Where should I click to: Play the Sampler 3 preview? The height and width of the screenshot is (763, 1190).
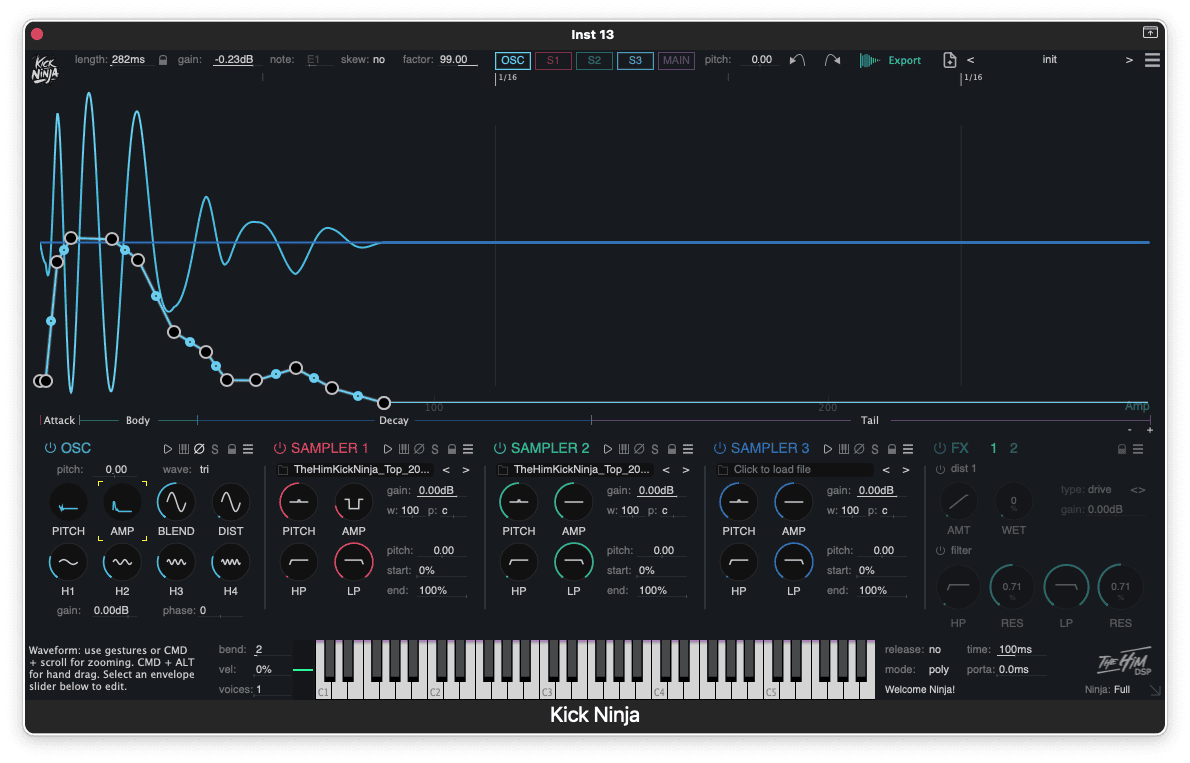(x=828, y=449)
